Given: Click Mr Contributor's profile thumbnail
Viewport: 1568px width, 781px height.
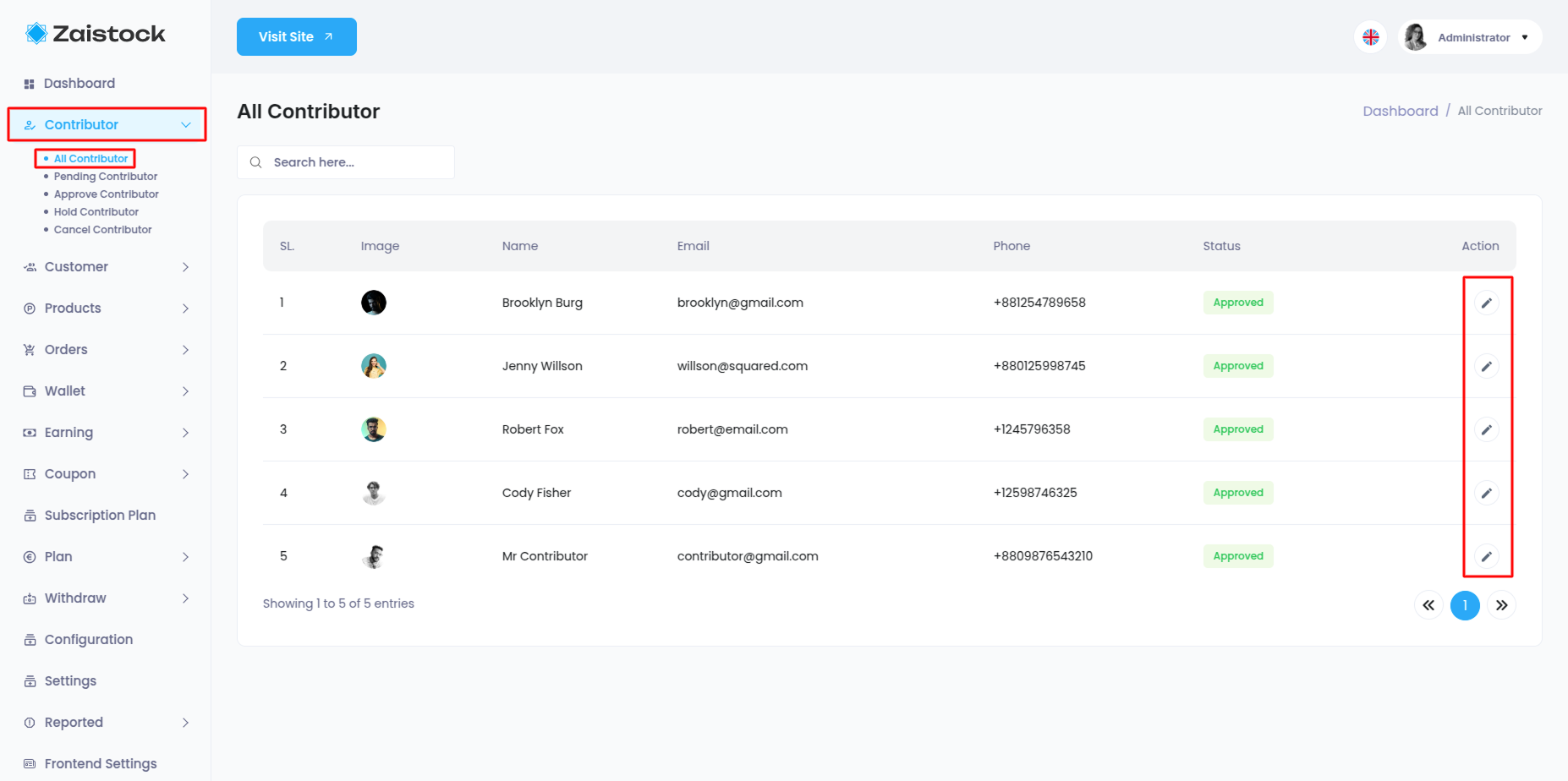Looking at the screenshot, I should (x=374, y=556).
